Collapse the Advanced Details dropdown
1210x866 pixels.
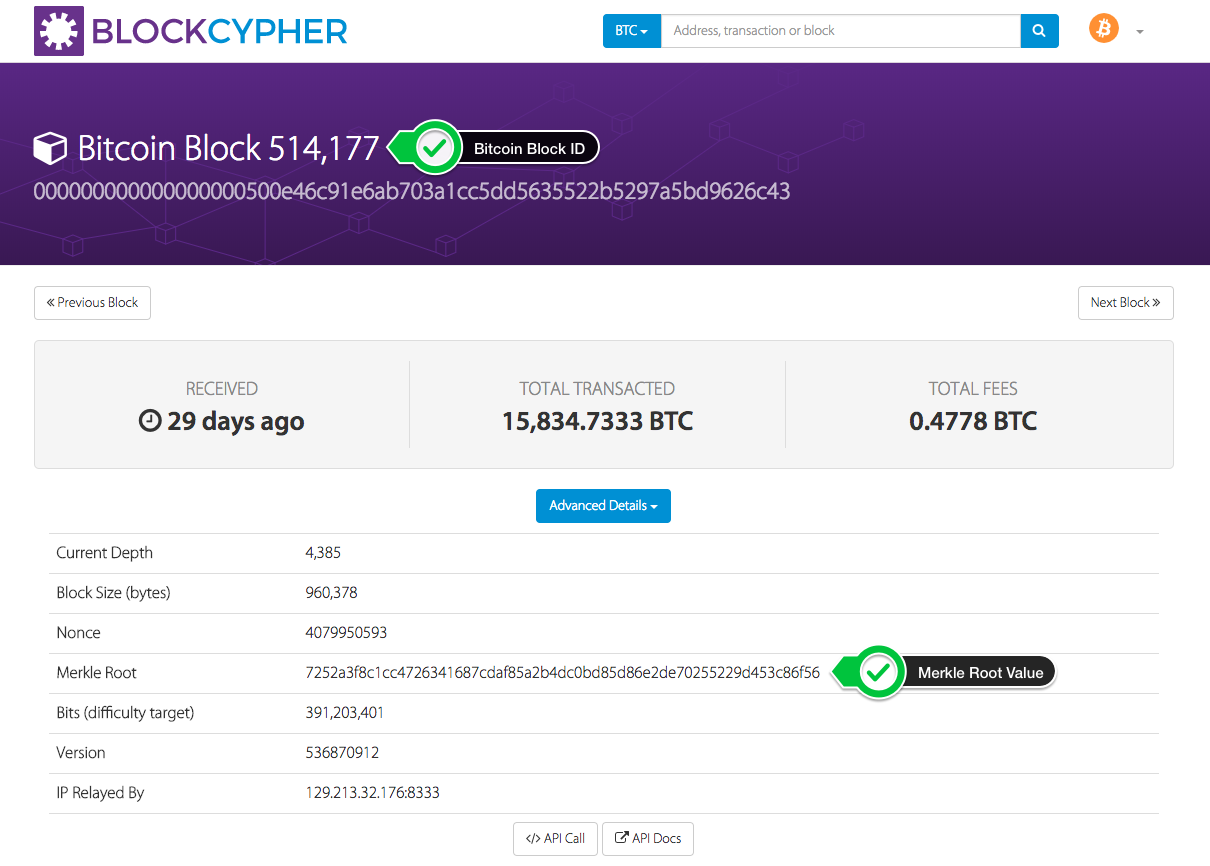603,506
